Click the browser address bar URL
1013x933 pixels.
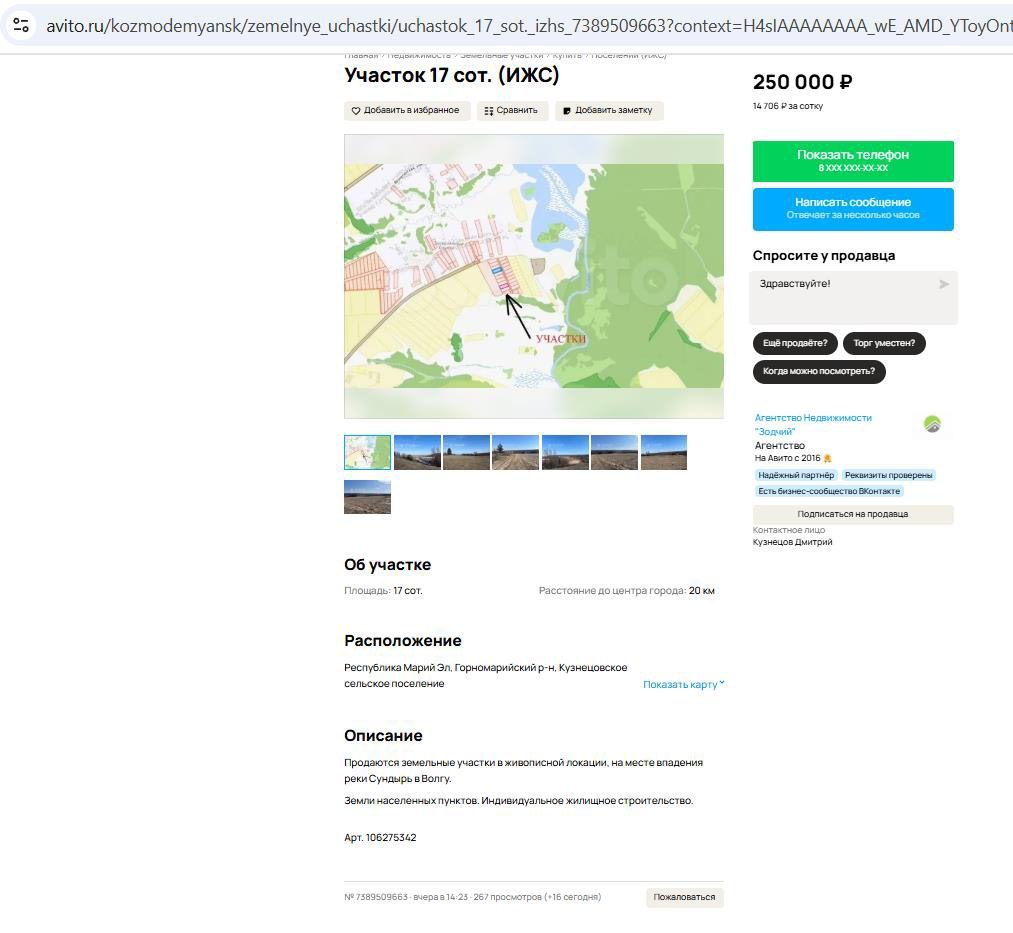(527, 26)
